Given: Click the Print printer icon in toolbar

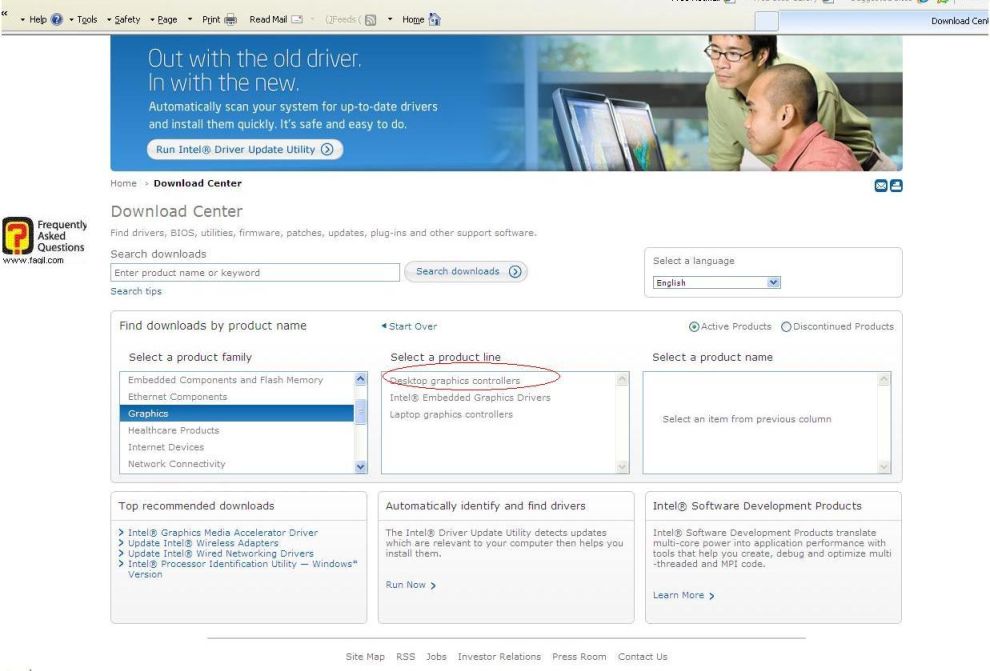Looking at the screenshot, I should click(231, 20).
